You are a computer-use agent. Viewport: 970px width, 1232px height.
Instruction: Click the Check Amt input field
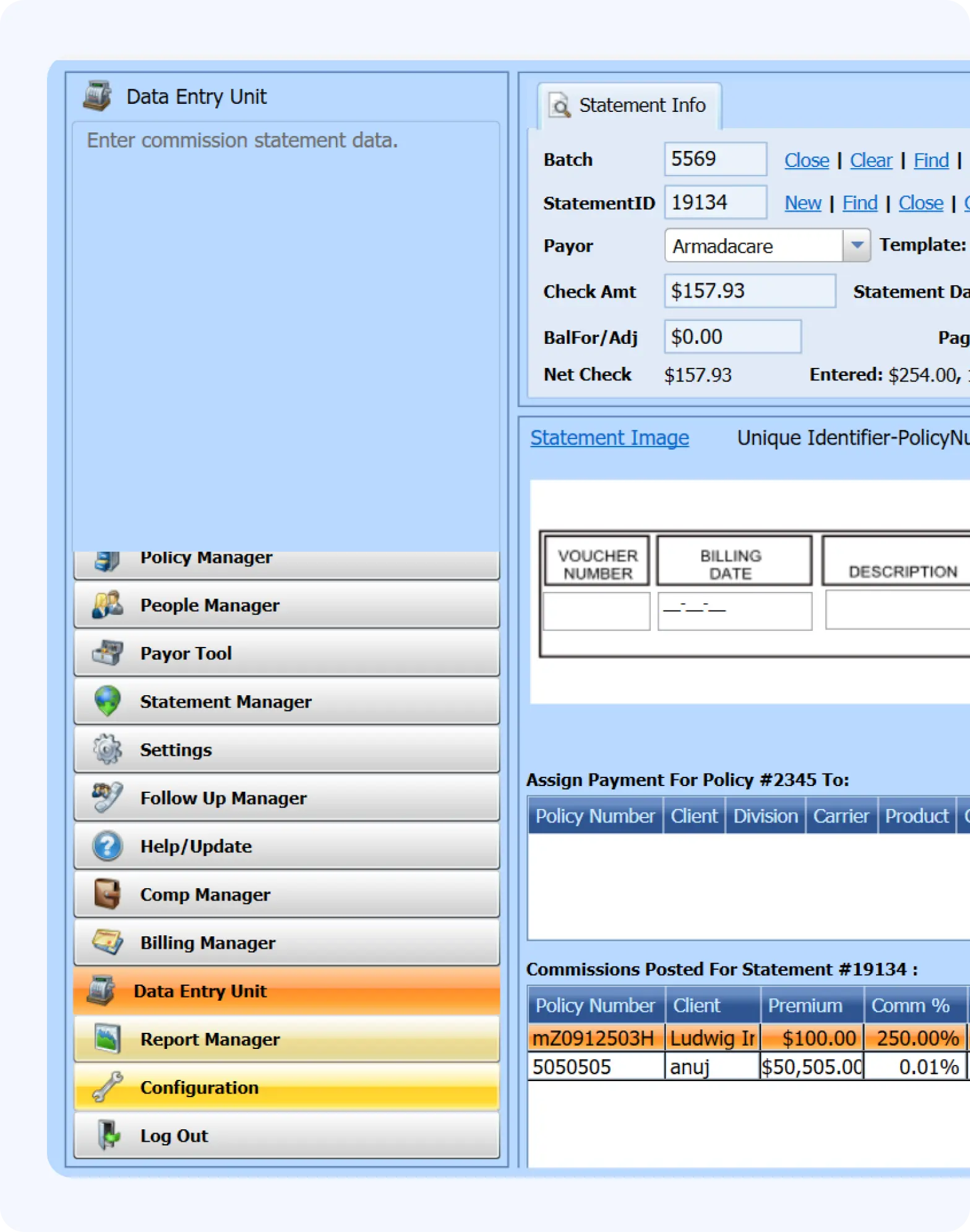click(x=749, y=291)
